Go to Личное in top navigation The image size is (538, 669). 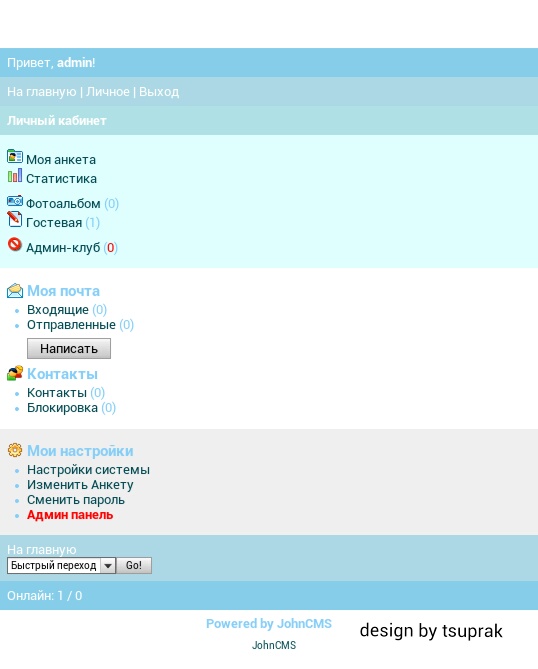pos(108,92)
